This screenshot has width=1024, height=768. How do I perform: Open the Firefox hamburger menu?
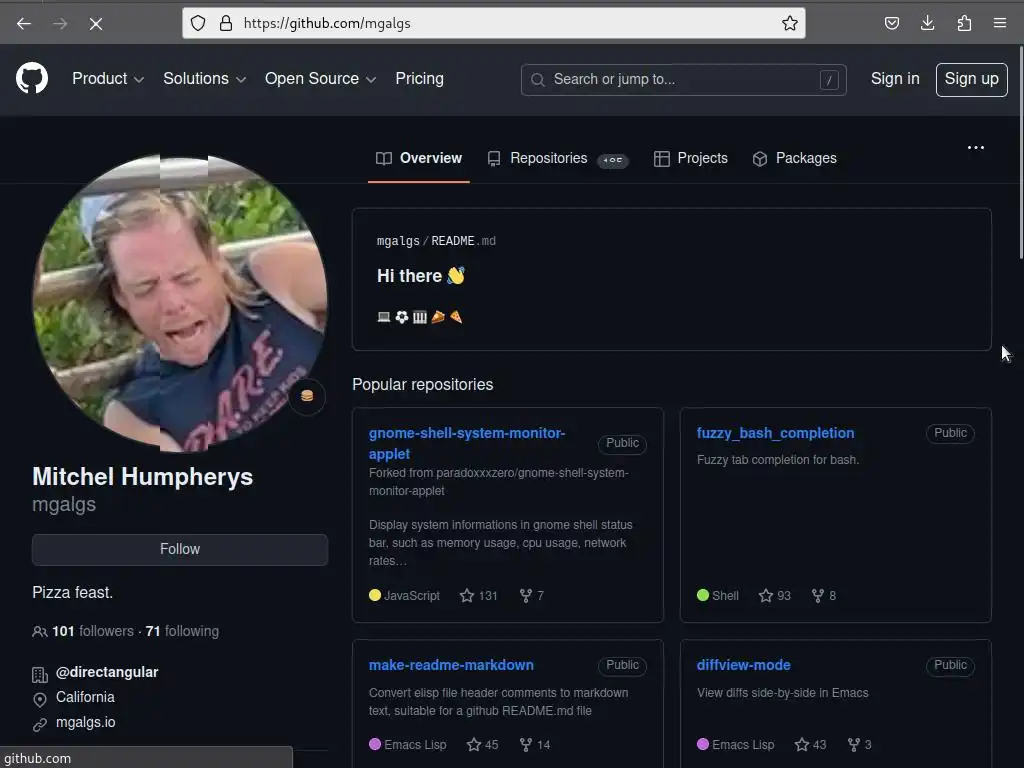(1000, 24)
